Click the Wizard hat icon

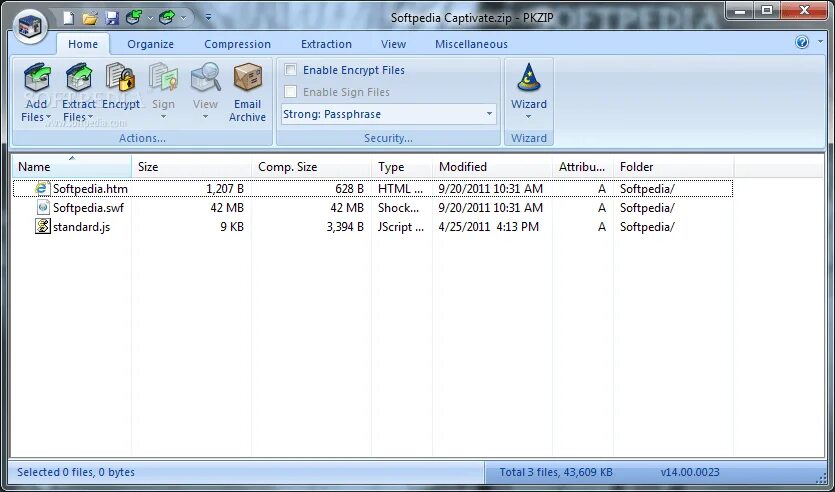pyautogui.click(x=529, y=78)
